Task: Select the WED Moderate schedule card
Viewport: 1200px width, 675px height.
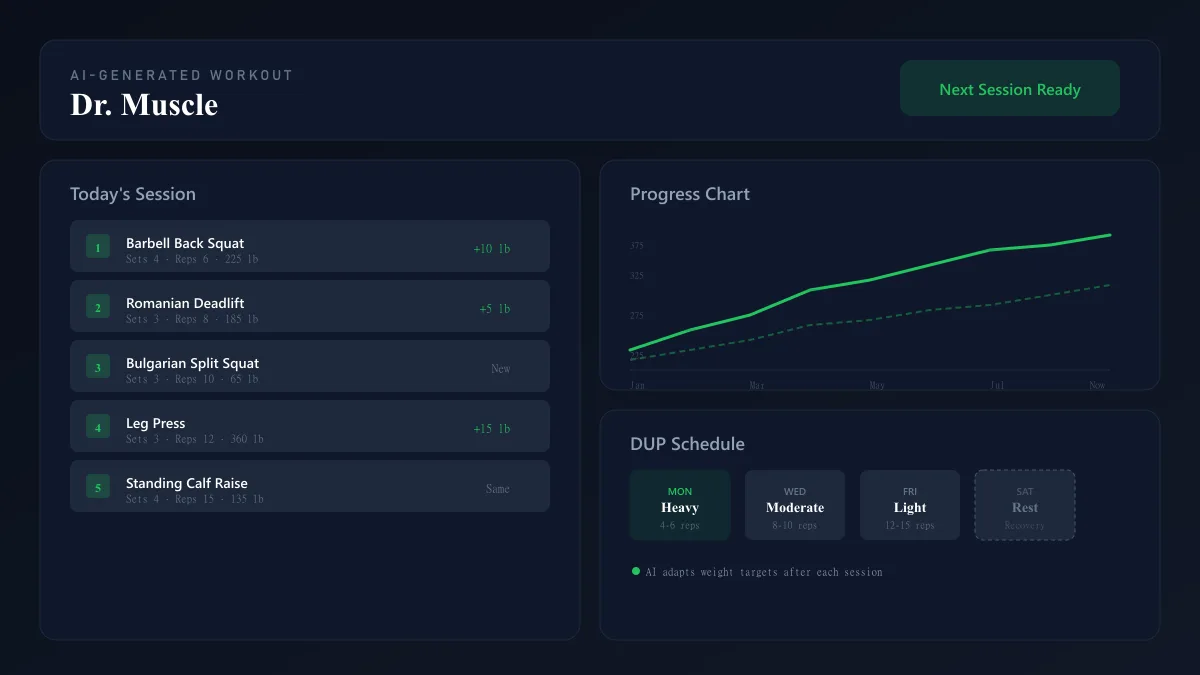Action: tap(795, 505)
